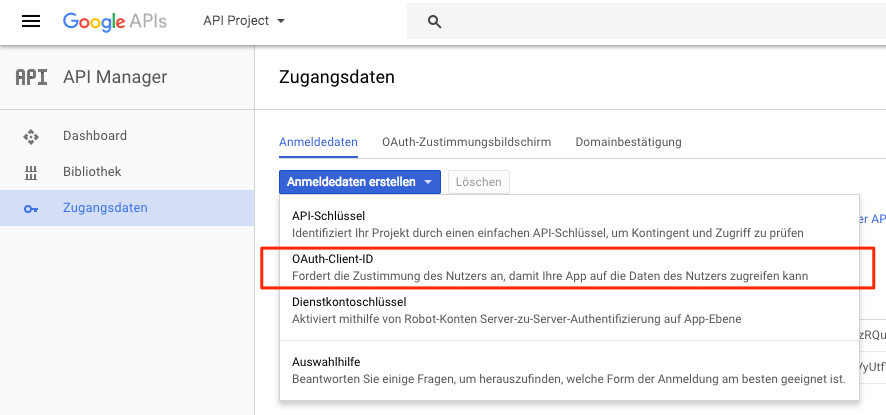Choose the API-Schlüssel menu option
This screenshot has width=886, height=415.
click(569, 224)
